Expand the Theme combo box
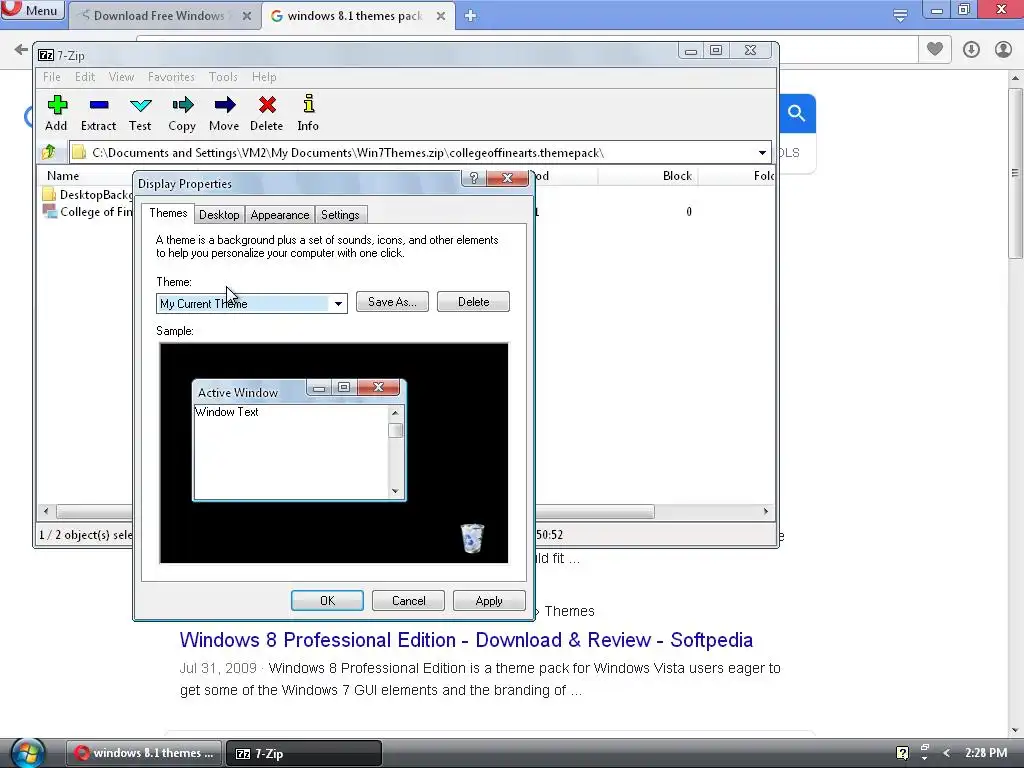Screen dimensions: 1024x768 pyautogui.click(x=338, y=304)
